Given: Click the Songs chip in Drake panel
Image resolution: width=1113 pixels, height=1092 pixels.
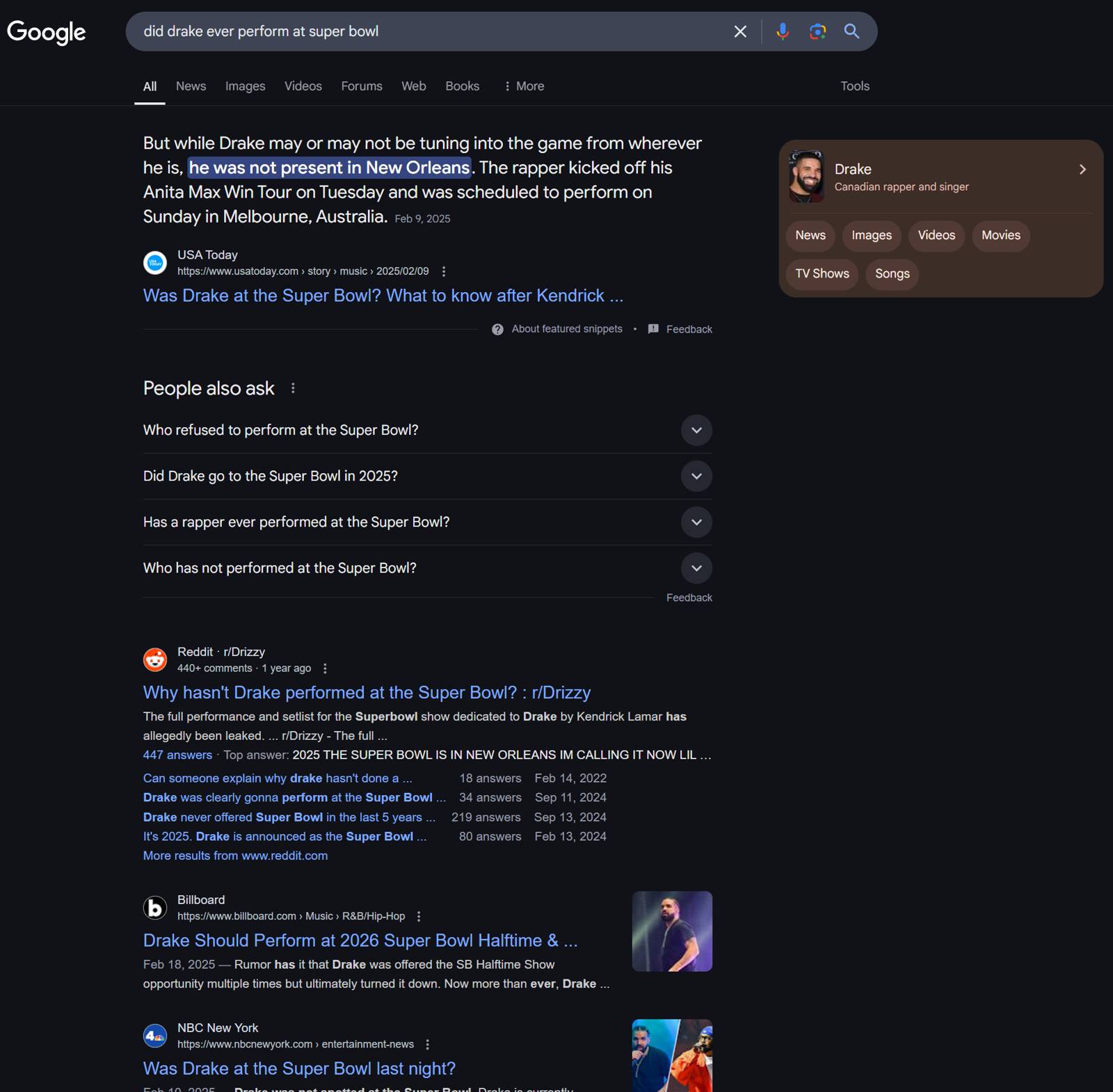Looking at the screenshot, I should [892, 274].
